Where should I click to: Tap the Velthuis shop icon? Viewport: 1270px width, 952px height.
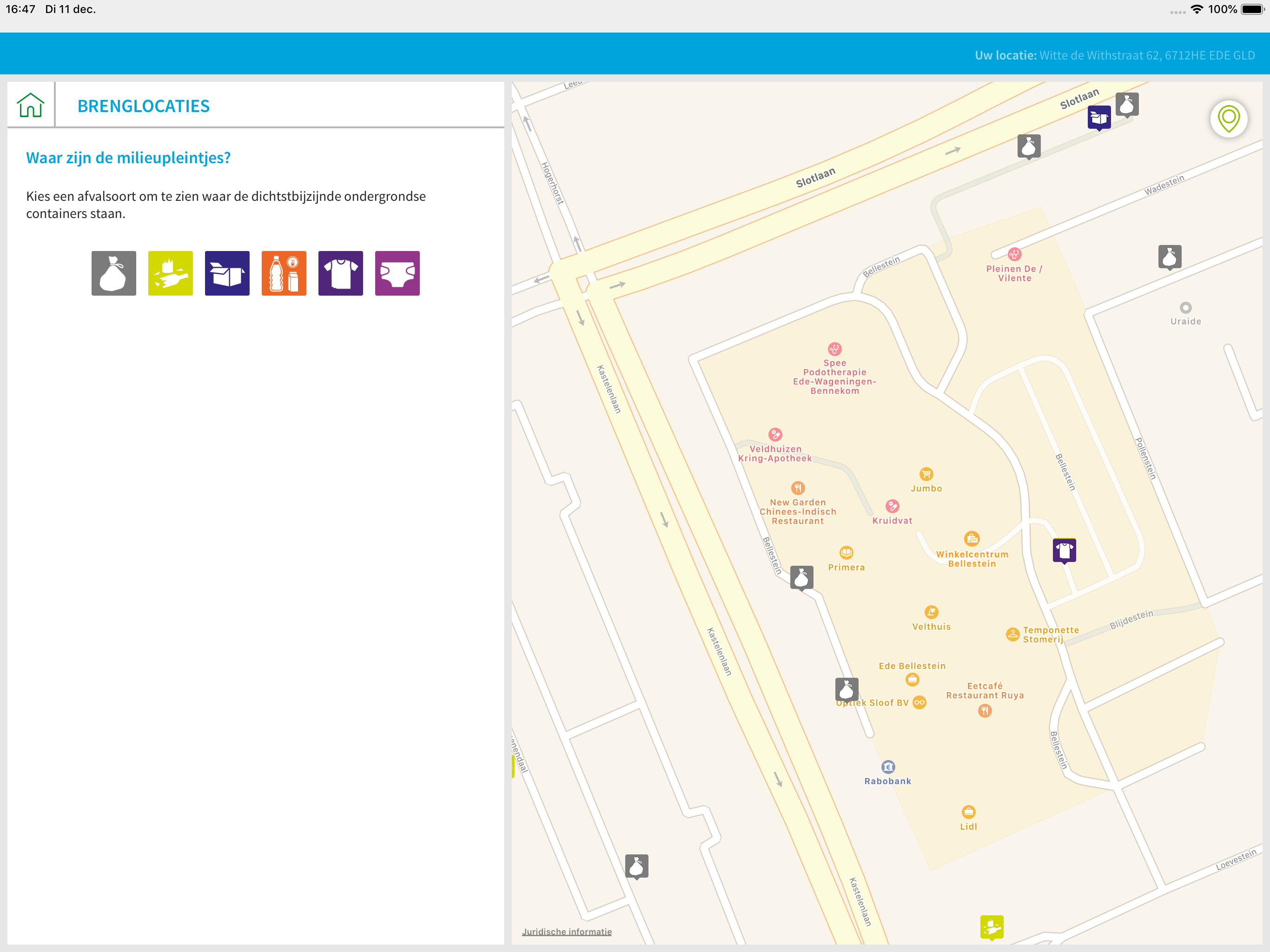(x=931, y=612)
